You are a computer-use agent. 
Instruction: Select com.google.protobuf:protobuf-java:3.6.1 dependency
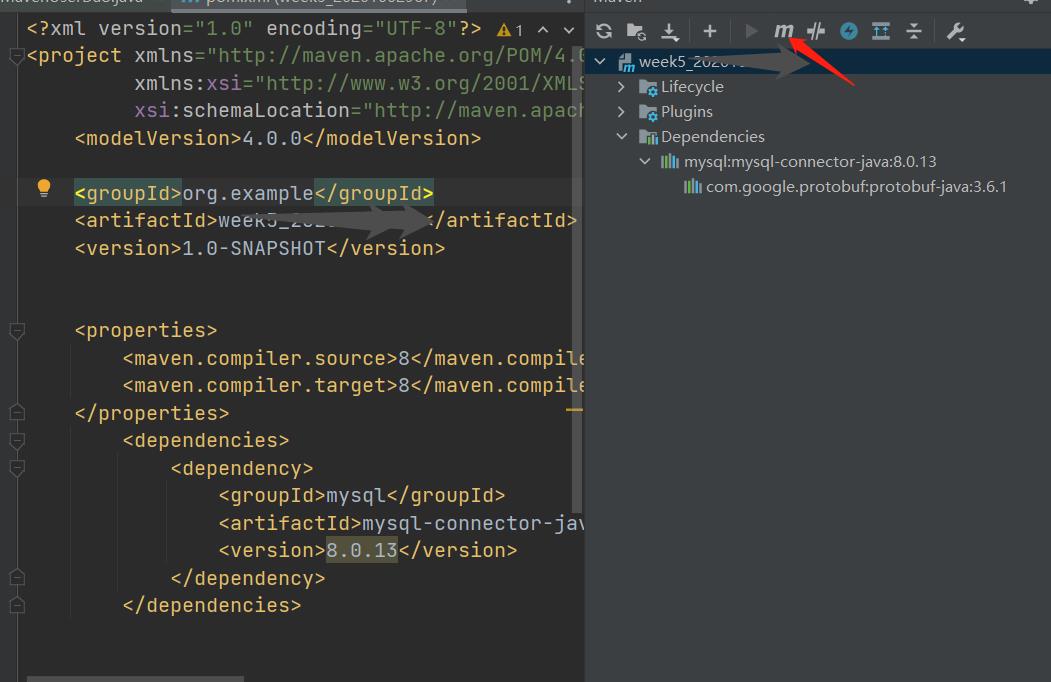point(845,186)
